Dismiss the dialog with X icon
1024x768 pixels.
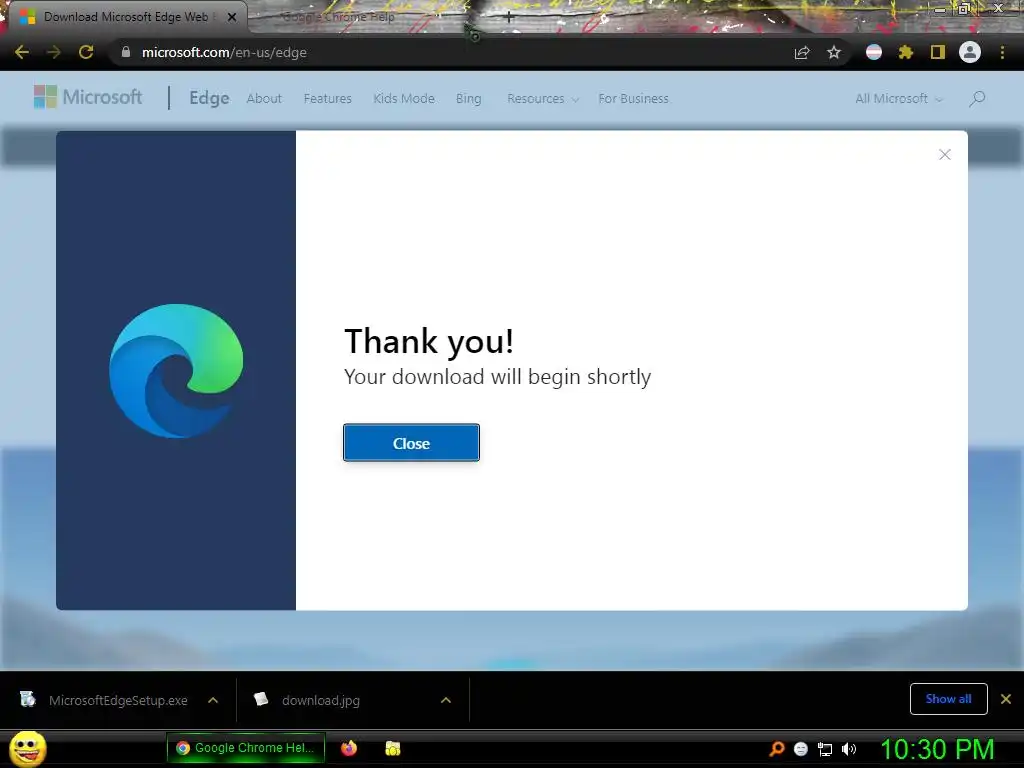click(x=944, y=155)
